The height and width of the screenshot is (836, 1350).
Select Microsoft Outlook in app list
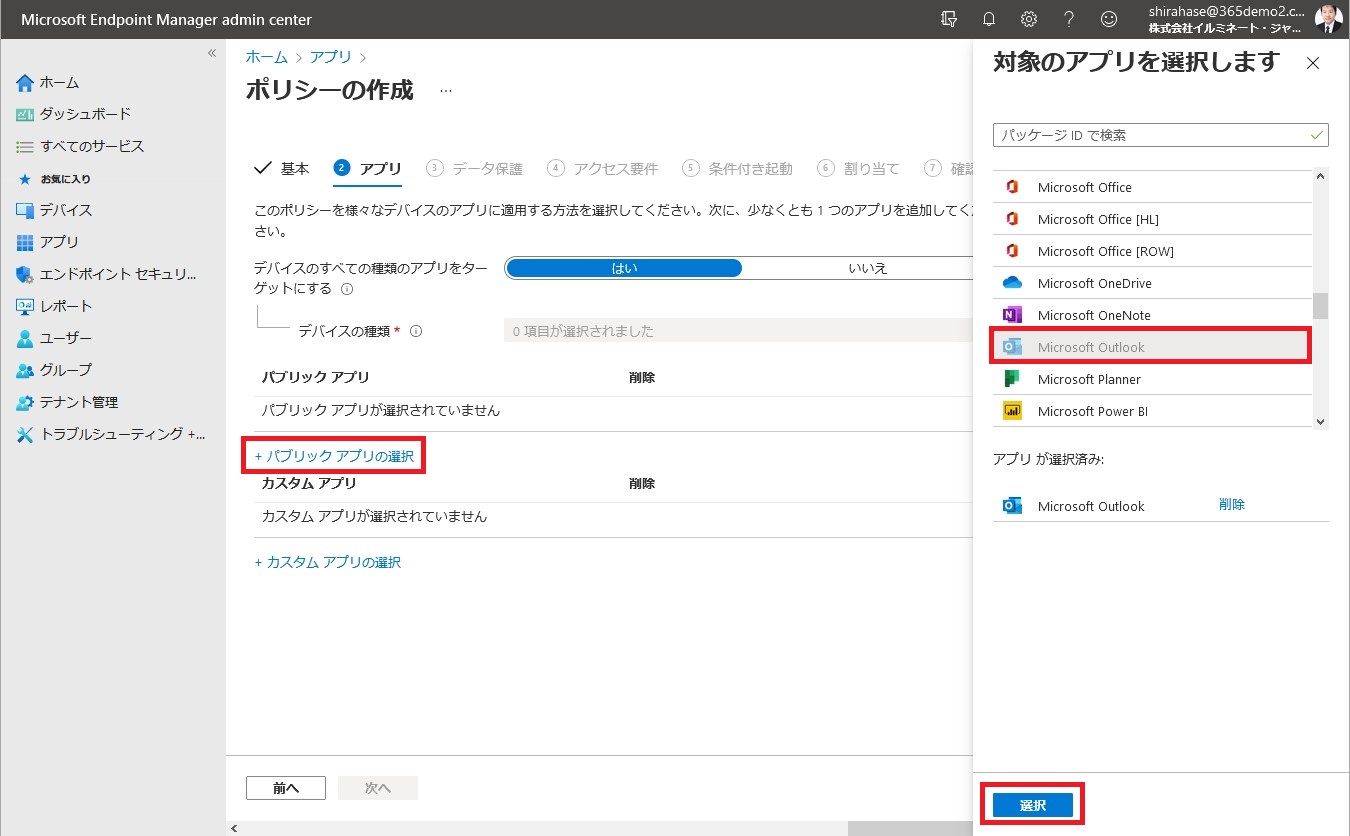[x=1152, y=347]
